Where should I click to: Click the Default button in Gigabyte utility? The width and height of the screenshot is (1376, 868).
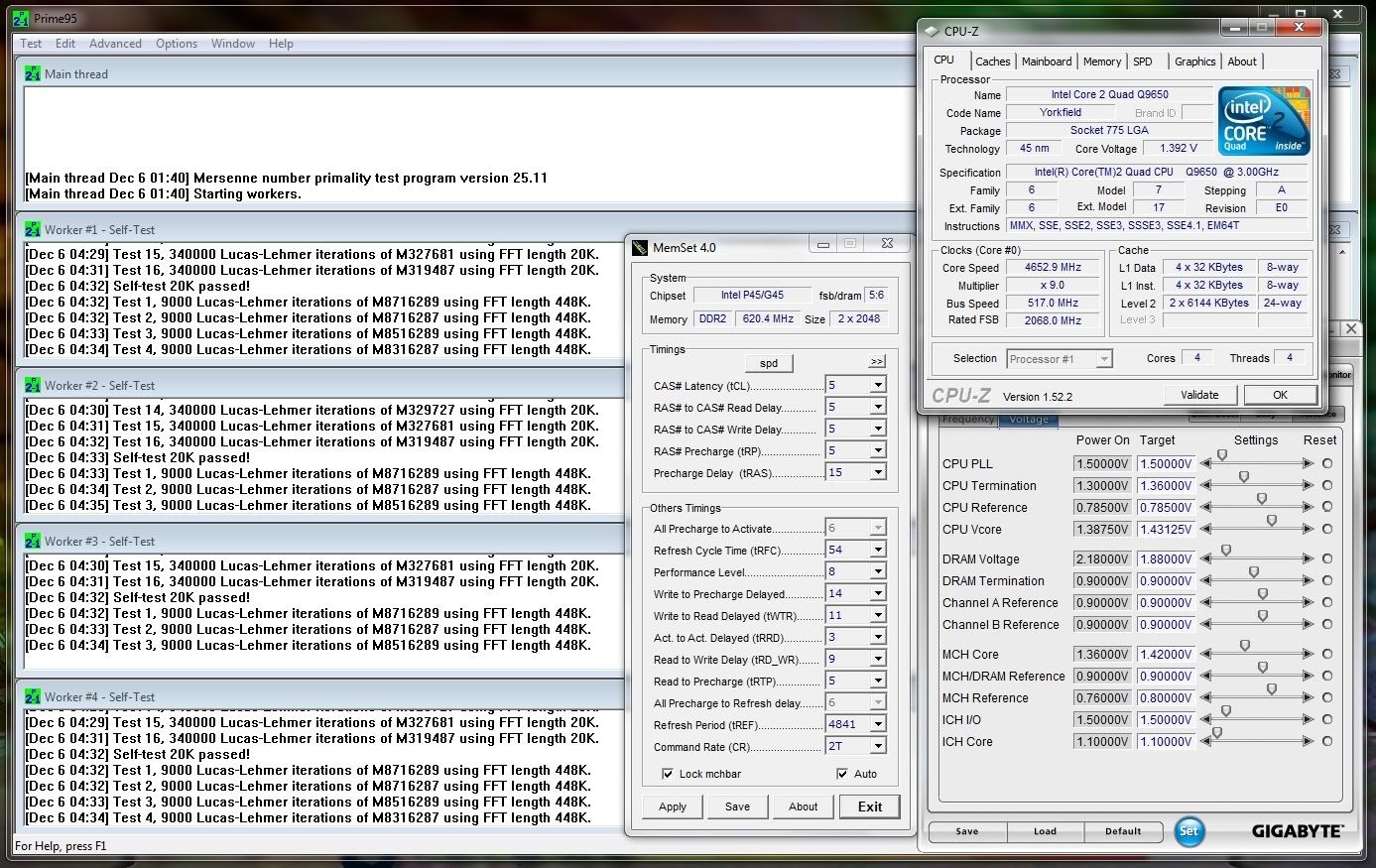pyautogui.click(x=1123, y=831)
